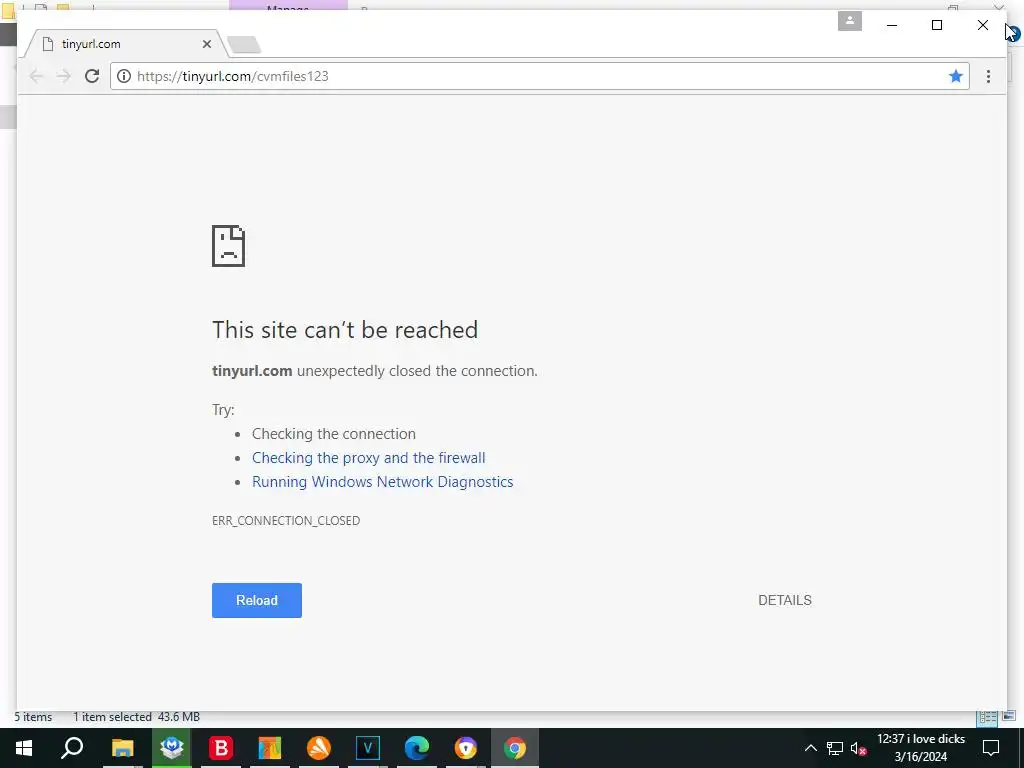Open the V app in taskbar
1024x768 pixels.
tap(368, 748)
